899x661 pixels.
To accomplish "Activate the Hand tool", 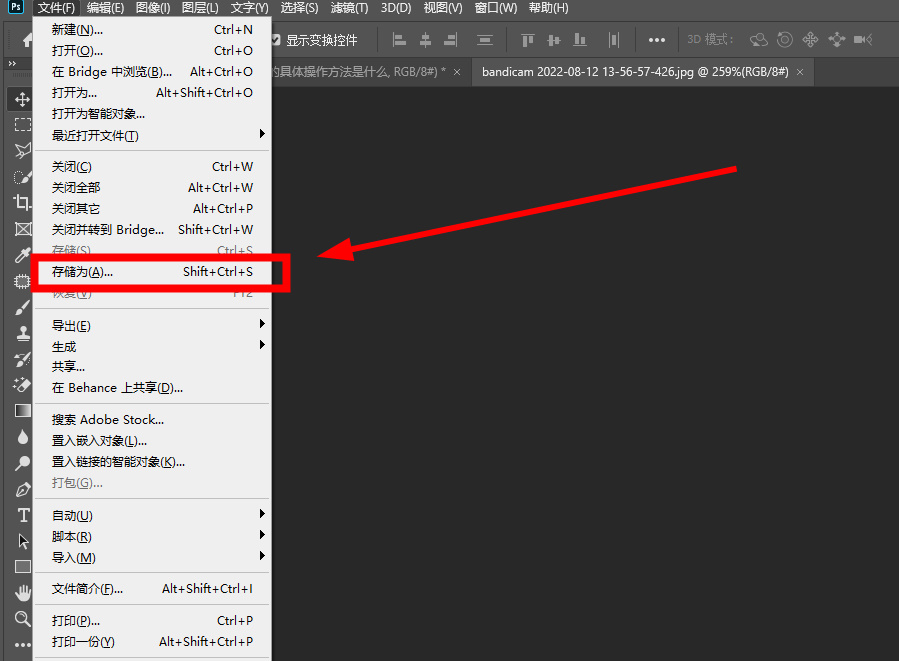I will [x=22, y=593].
